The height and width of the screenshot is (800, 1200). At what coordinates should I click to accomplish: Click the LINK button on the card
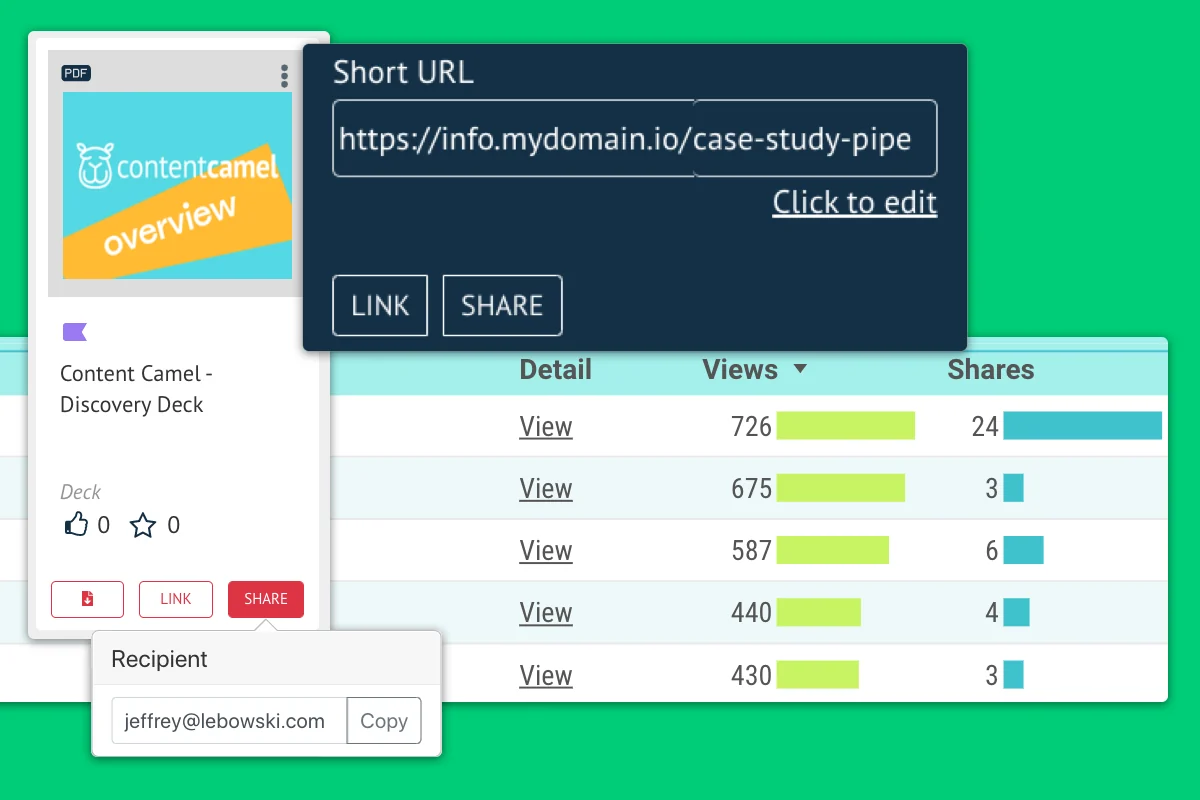[x=176, y=599]
